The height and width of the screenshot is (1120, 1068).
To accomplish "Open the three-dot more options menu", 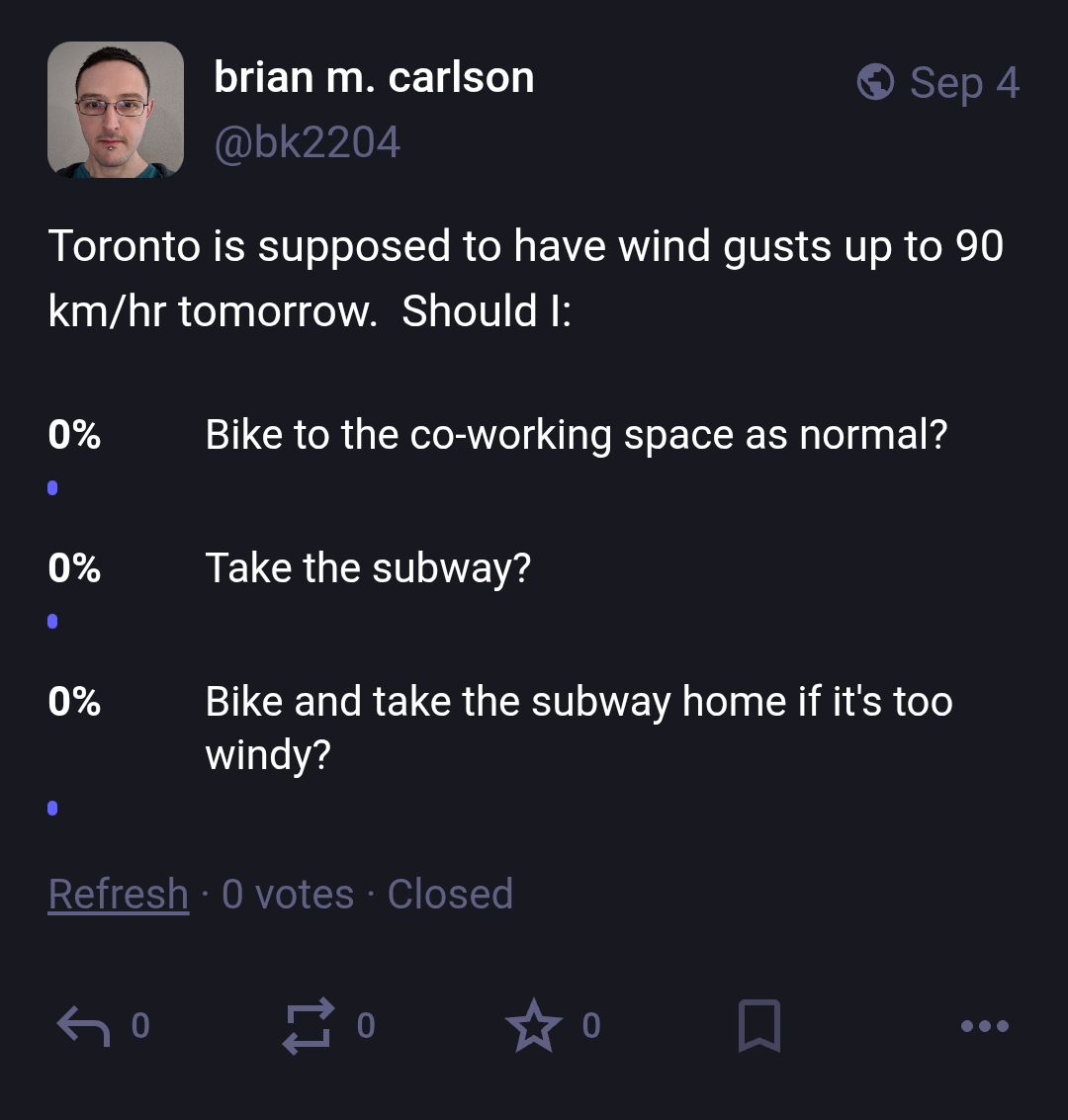I will tap(984, 1026).
